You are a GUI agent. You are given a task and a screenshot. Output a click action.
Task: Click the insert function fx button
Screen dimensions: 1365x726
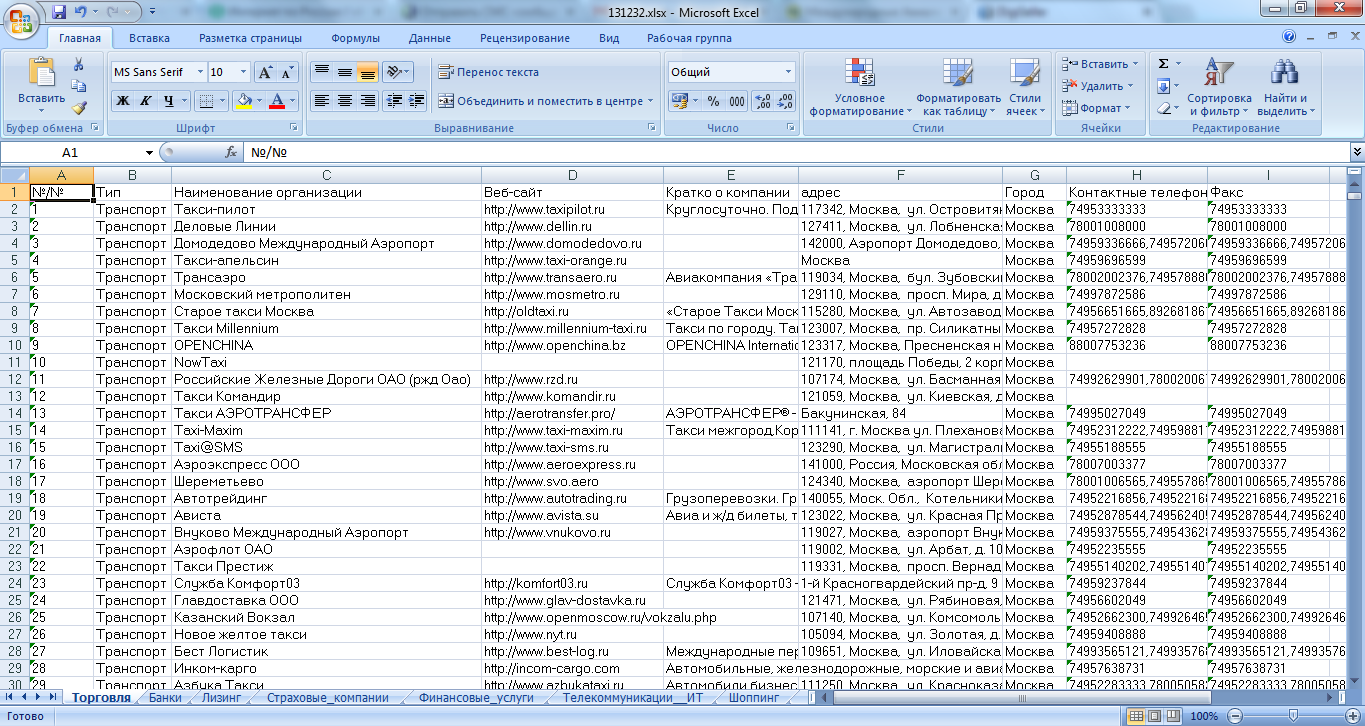pyautogui.click(x=230, y=153)
